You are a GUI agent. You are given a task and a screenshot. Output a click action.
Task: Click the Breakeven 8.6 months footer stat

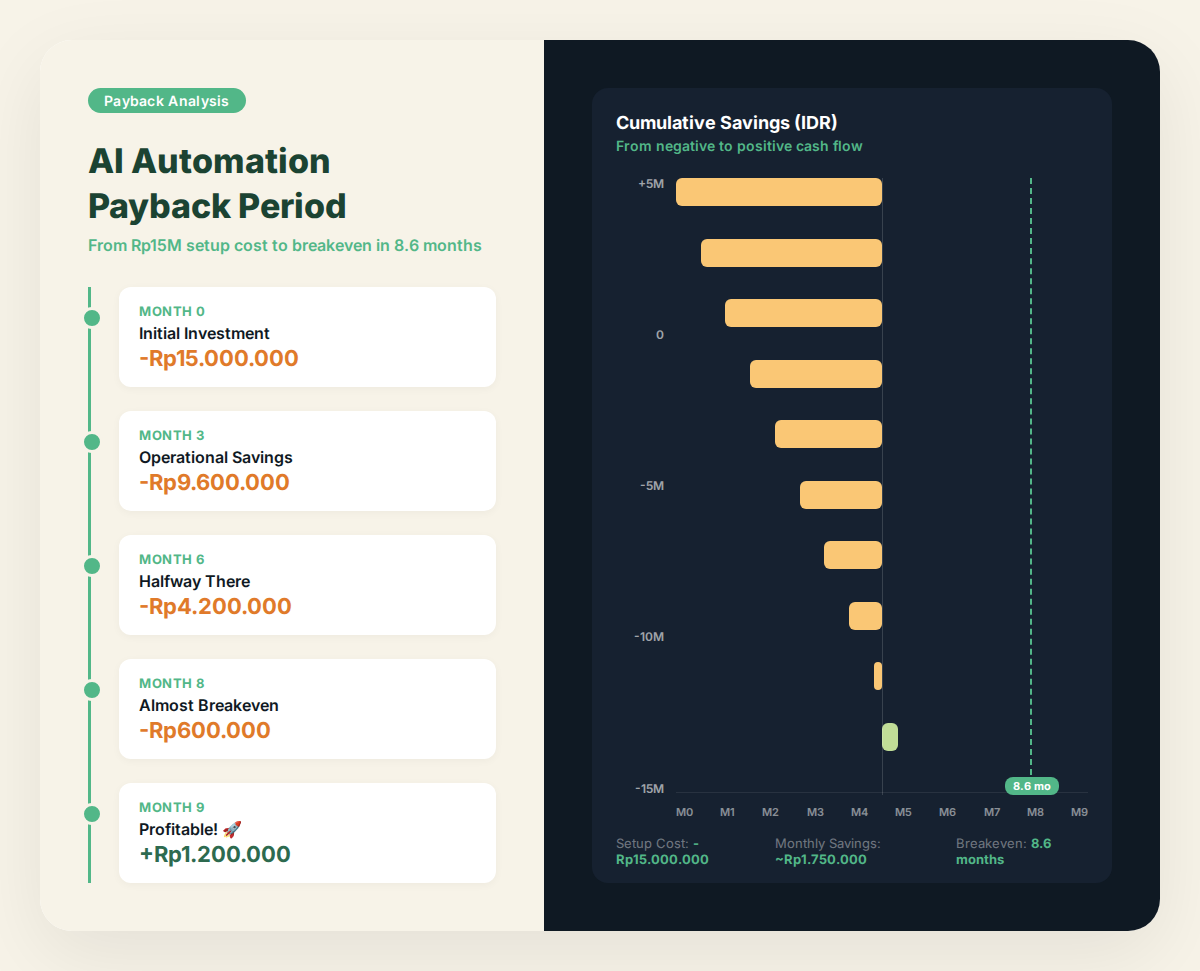(x=1004, y=851)
